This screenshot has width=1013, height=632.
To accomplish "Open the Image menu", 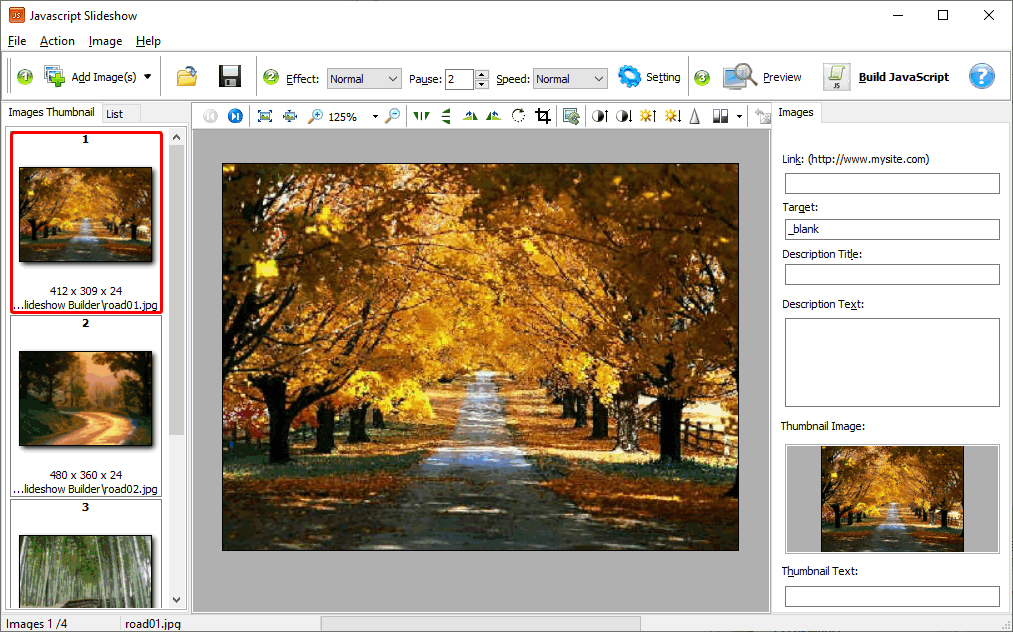I will tap(105, 41).
